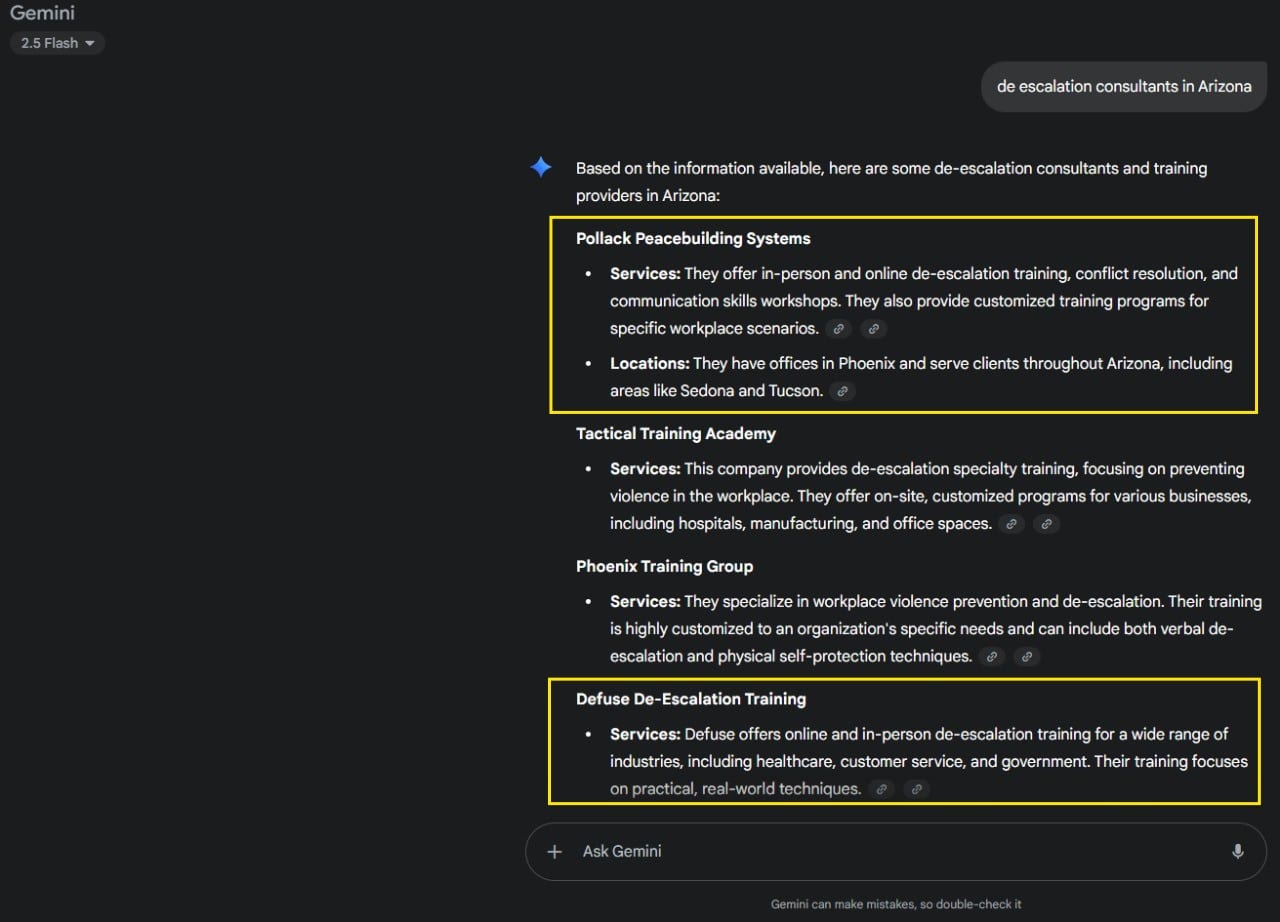Open first source link for Tactical Training Academy
The width and height of the screenshot is (1280, 922).
pos(1012,524)
